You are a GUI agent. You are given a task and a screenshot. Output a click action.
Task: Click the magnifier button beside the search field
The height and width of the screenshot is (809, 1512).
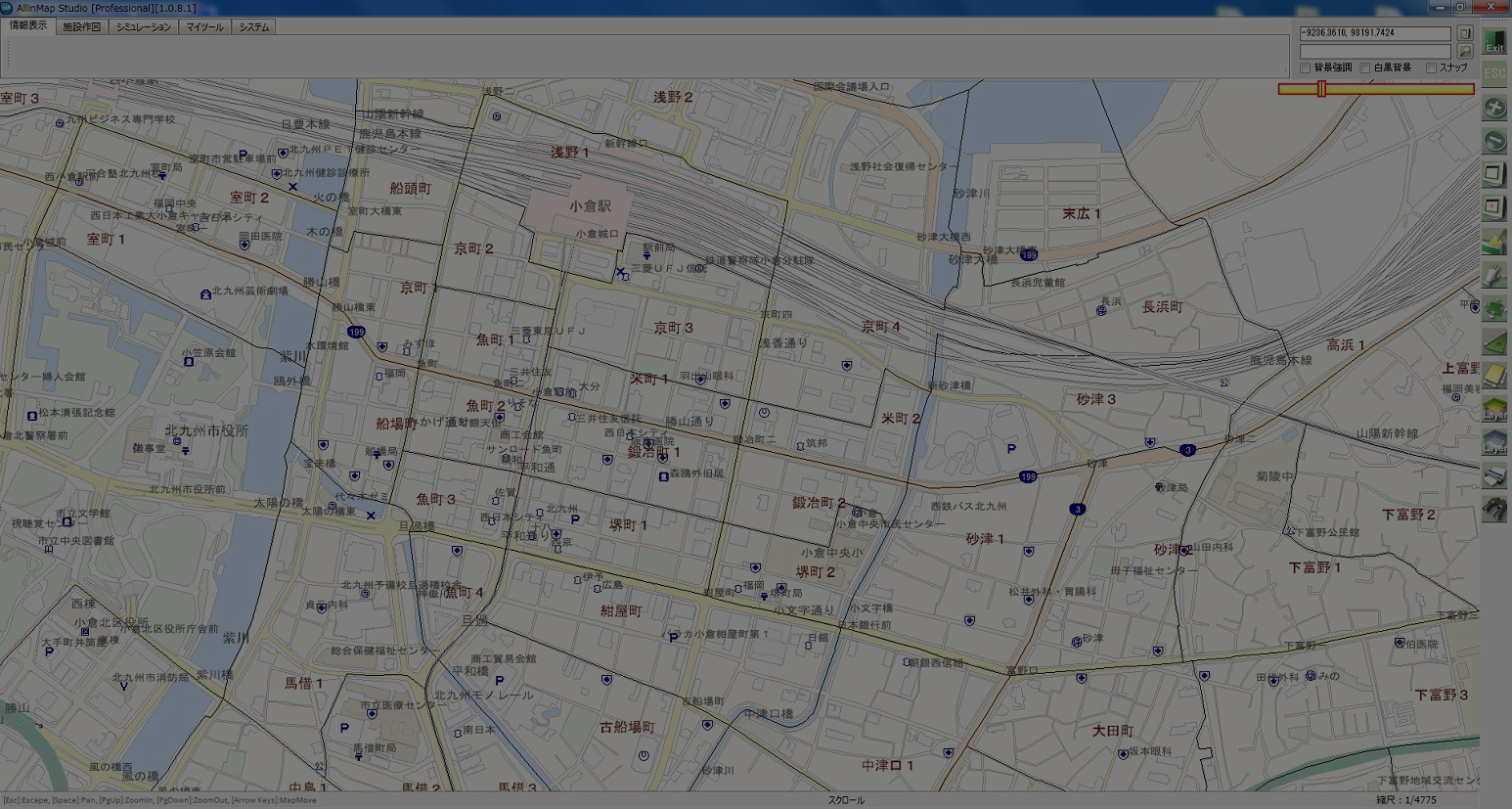1464,51
